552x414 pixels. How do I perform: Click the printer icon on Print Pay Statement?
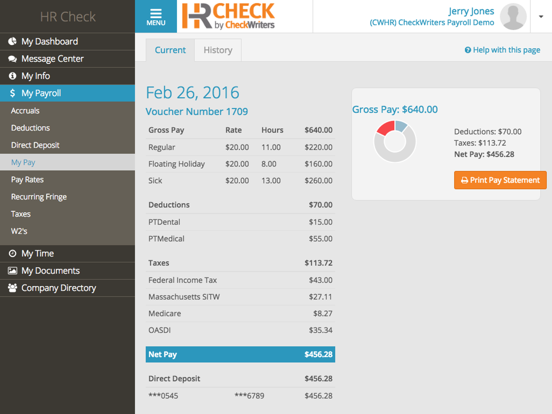[x=464, y=180]
